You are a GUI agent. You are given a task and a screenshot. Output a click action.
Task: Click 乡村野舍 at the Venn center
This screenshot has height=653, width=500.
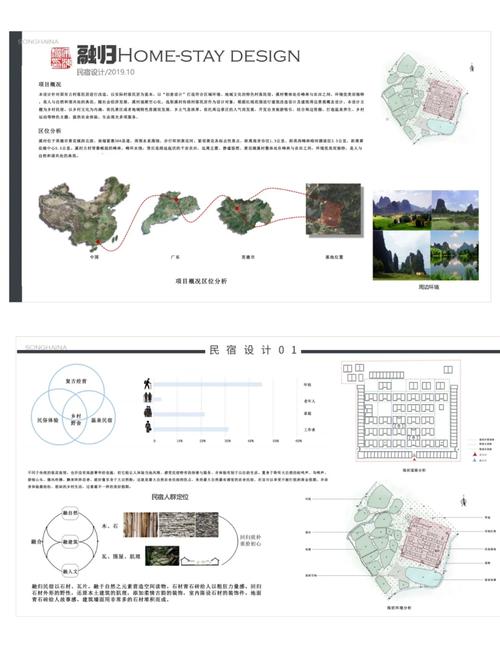[76, 419]
